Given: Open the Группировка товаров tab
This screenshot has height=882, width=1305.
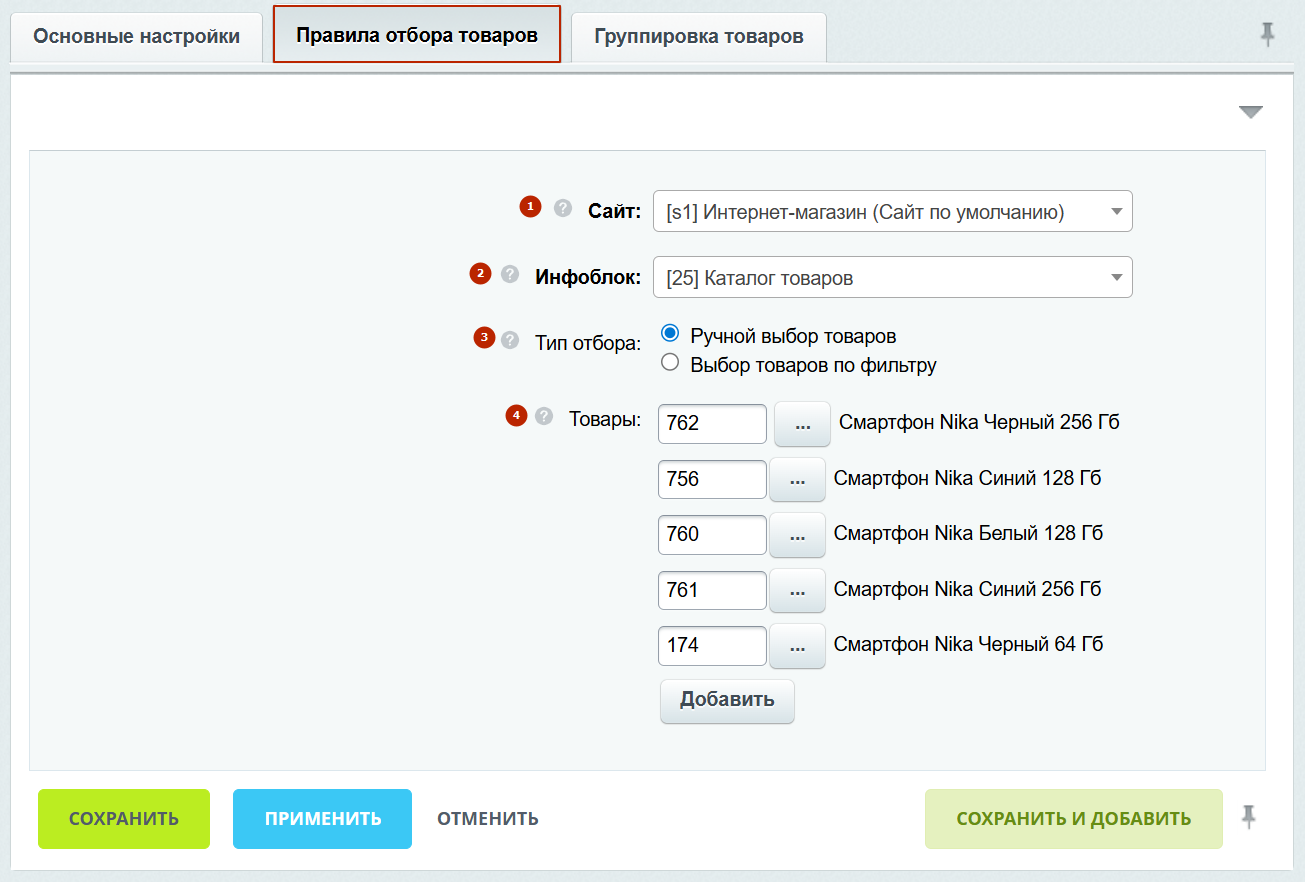Looking at the screenshot, I should 698,37.
